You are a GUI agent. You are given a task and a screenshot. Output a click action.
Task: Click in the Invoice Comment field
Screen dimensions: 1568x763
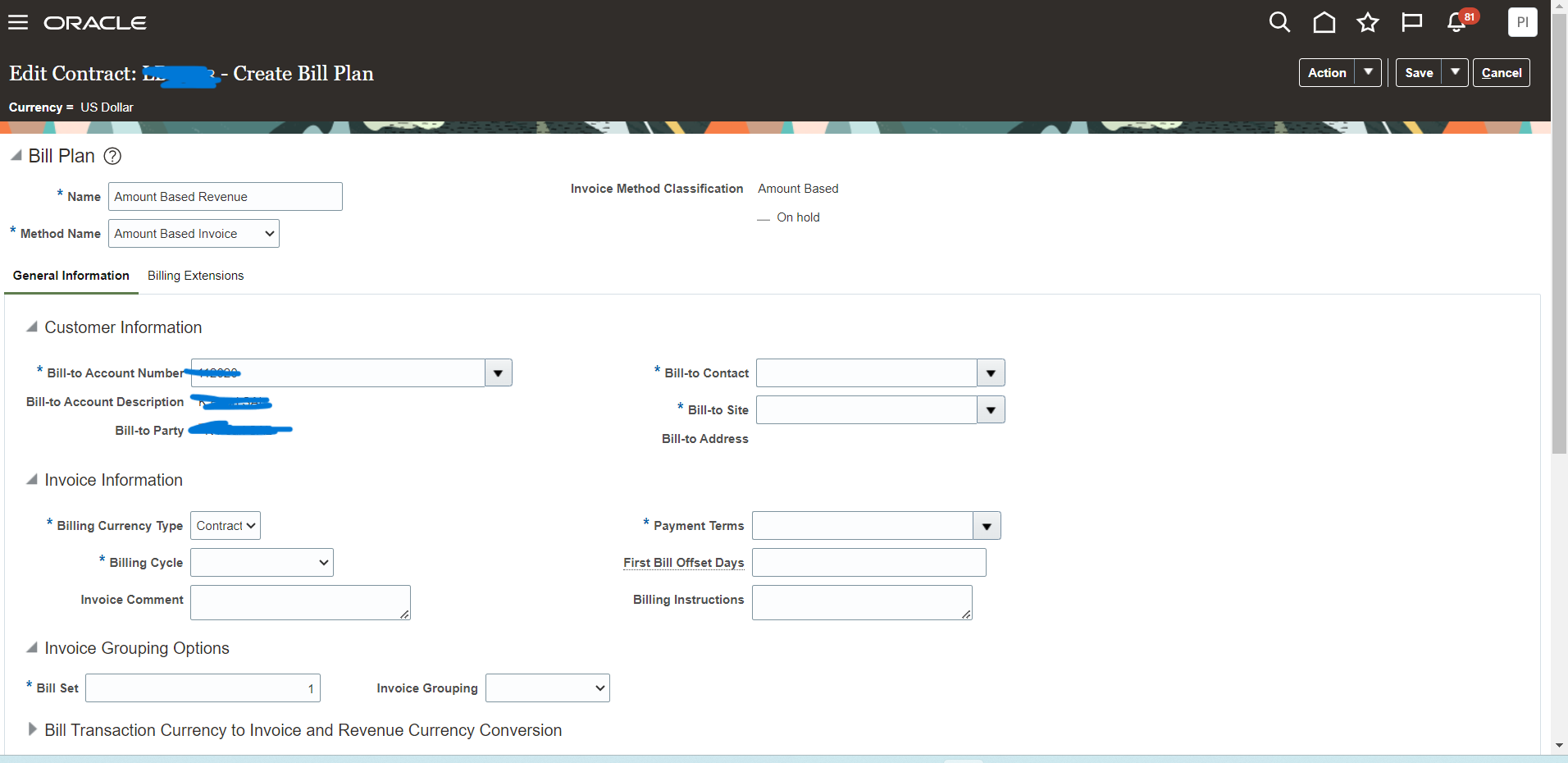pos(299,601)
